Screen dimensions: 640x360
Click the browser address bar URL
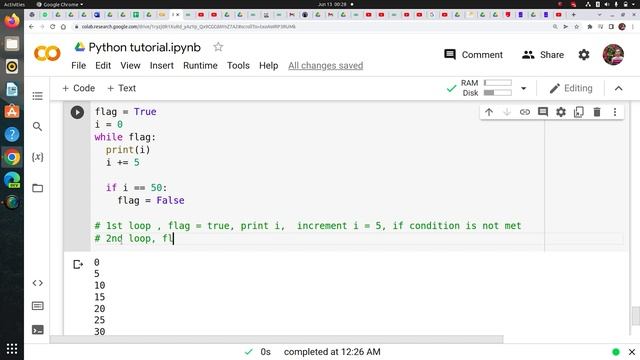[188, 27]
